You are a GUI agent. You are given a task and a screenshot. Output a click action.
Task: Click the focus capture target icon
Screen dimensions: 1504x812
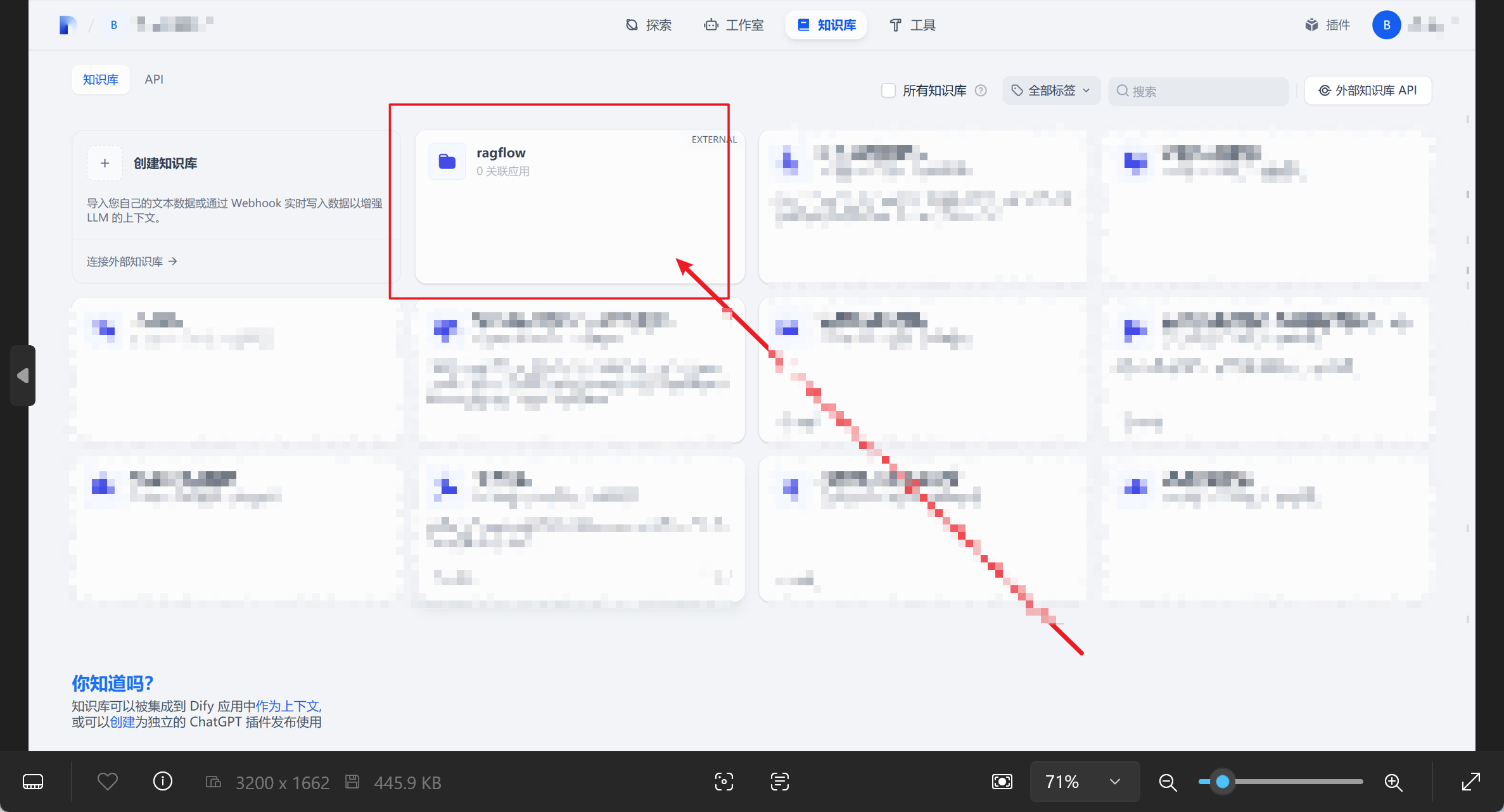[724, 782]
